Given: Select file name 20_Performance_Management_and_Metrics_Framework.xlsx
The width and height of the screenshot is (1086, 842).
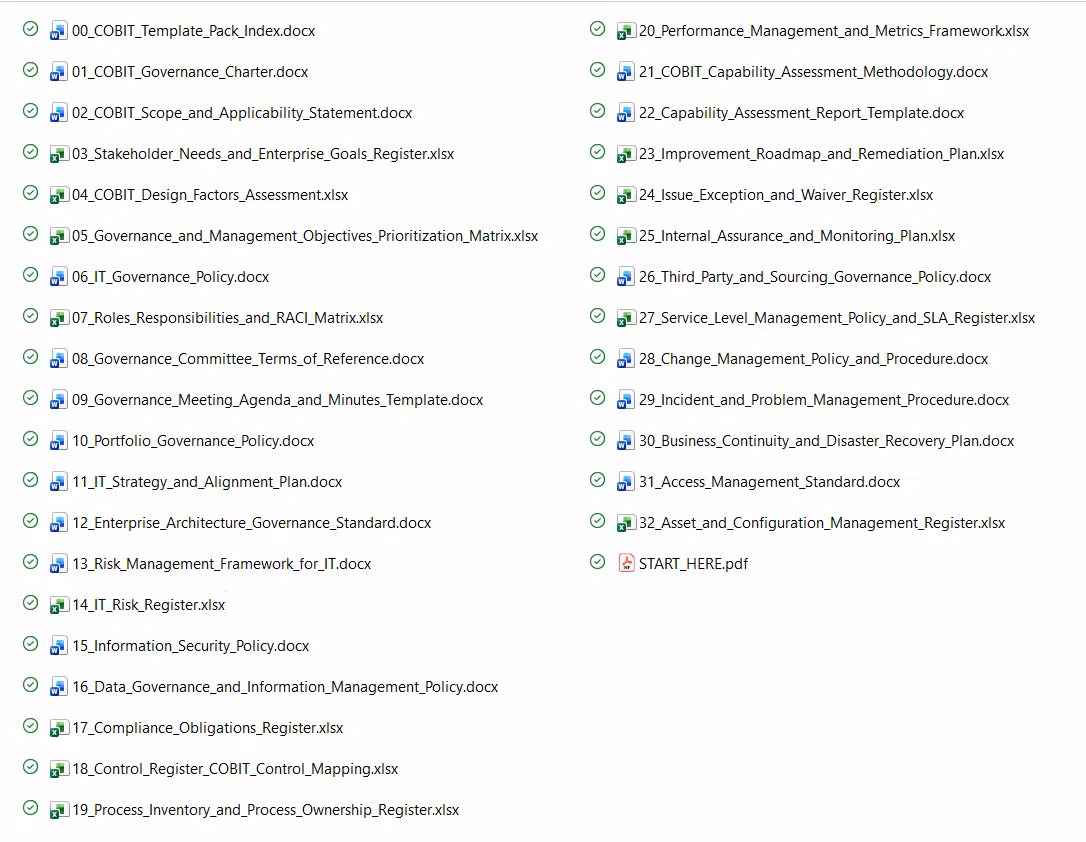Looking at the screenshot, I should click(834, 31).
